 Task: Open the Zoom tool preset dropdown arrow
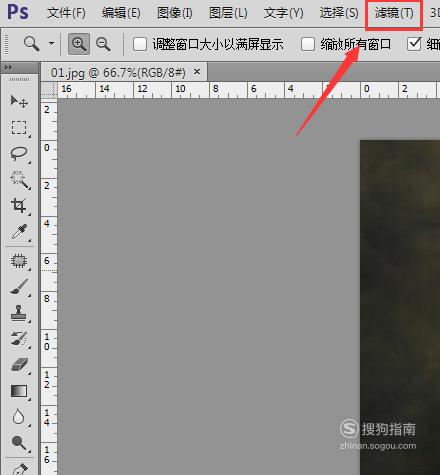[x=51, y=43]
